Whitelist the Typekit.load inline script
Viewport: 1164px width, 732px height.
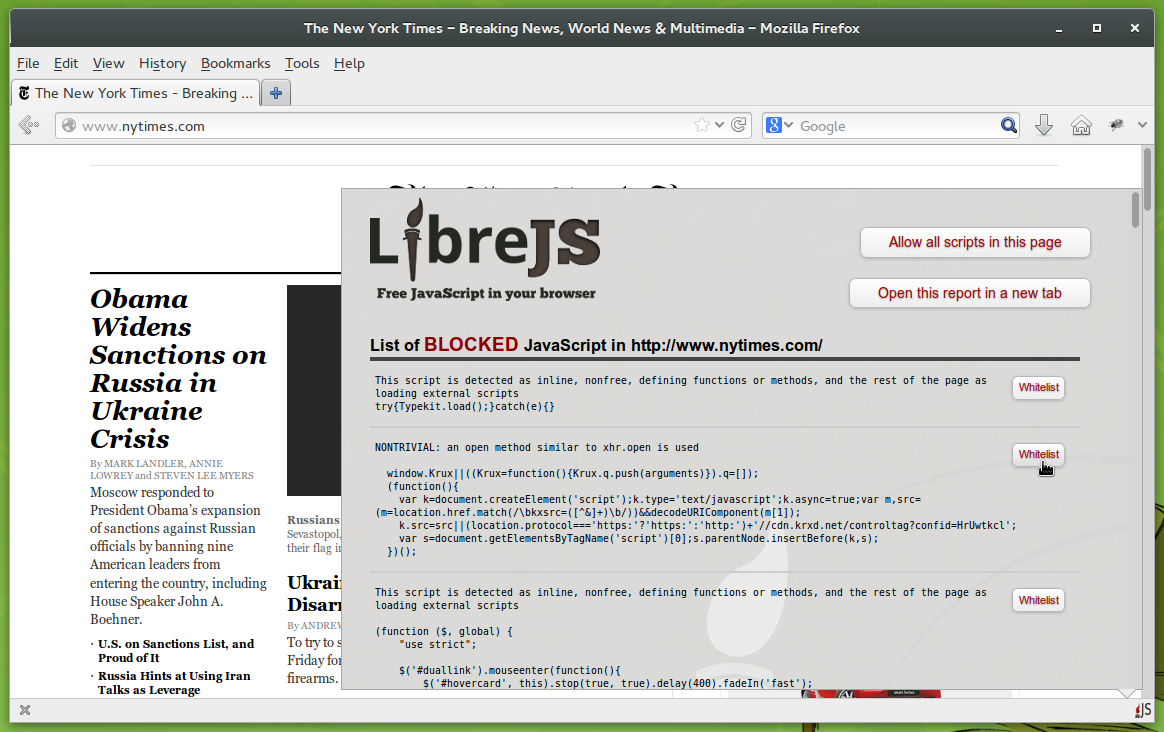coord(1038,388)
